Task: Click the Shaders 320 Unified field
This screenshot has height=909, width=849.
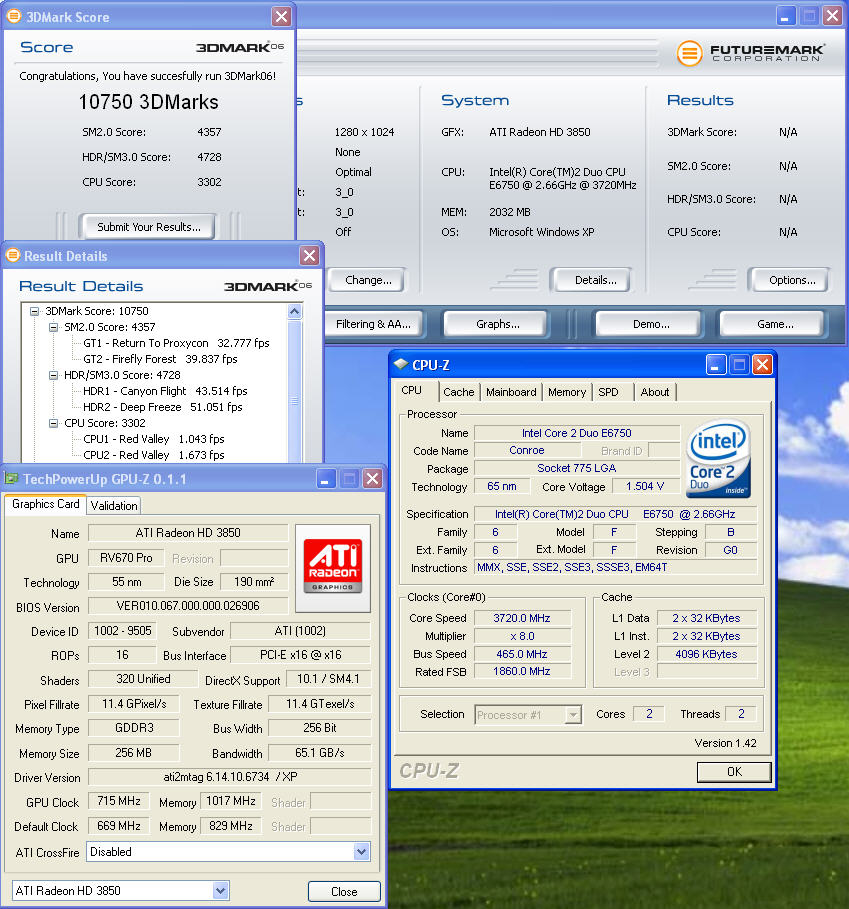Action: pos(143,679)
